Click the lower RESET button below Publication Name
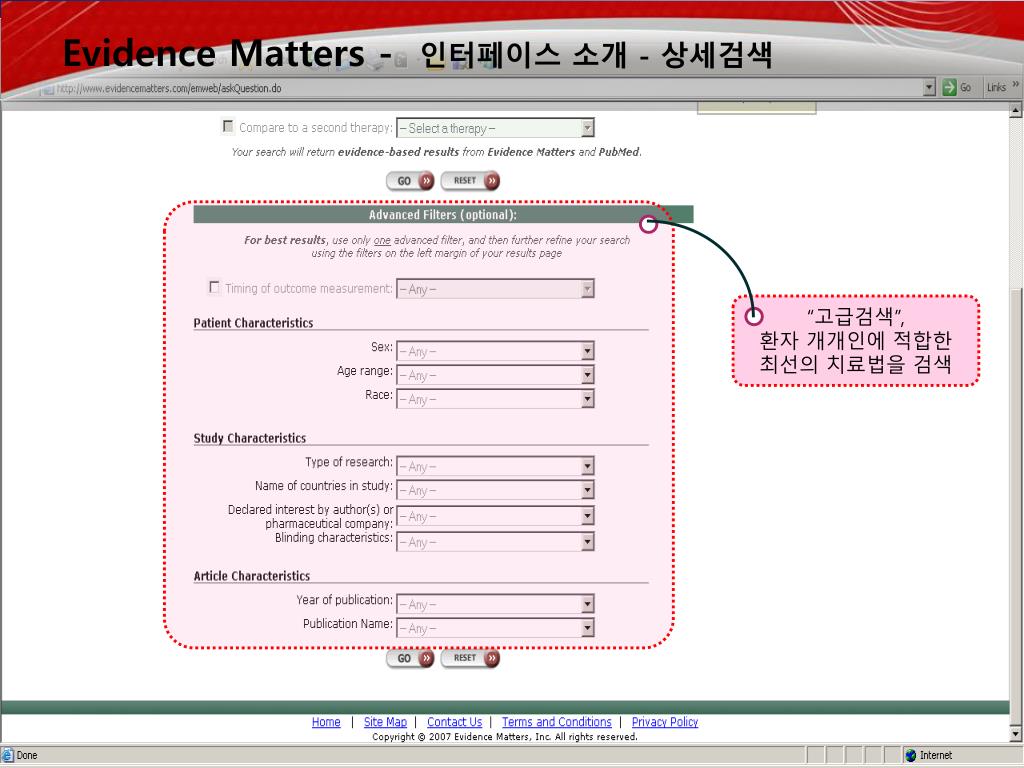This screenshot has height=768, width=1024. click(x=470, y=658)
